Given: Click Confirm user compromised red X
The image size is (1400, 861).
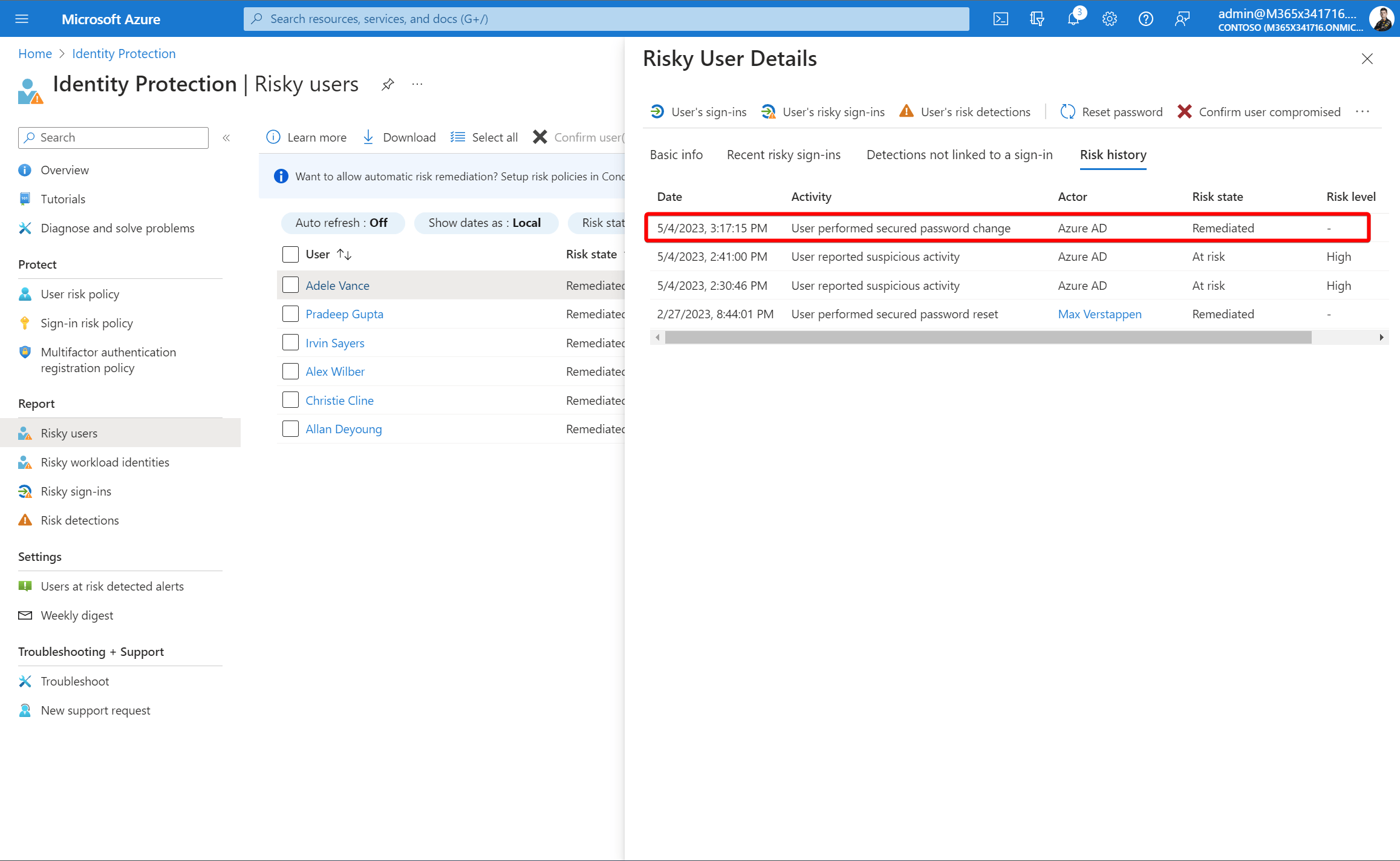Looking at the screenshot, I should [x=1184, y=112].
